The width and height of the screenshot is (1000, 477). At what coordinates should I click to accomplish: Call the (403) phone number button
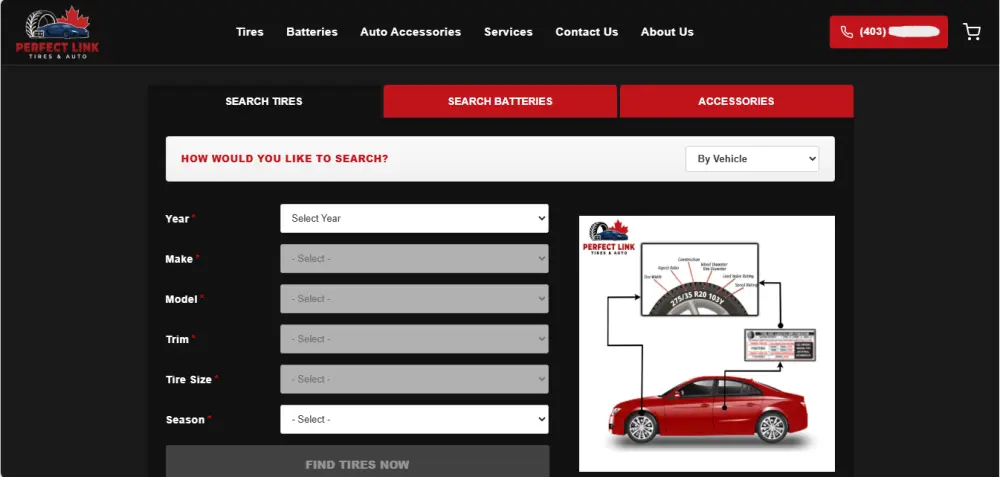coord(888,32)
